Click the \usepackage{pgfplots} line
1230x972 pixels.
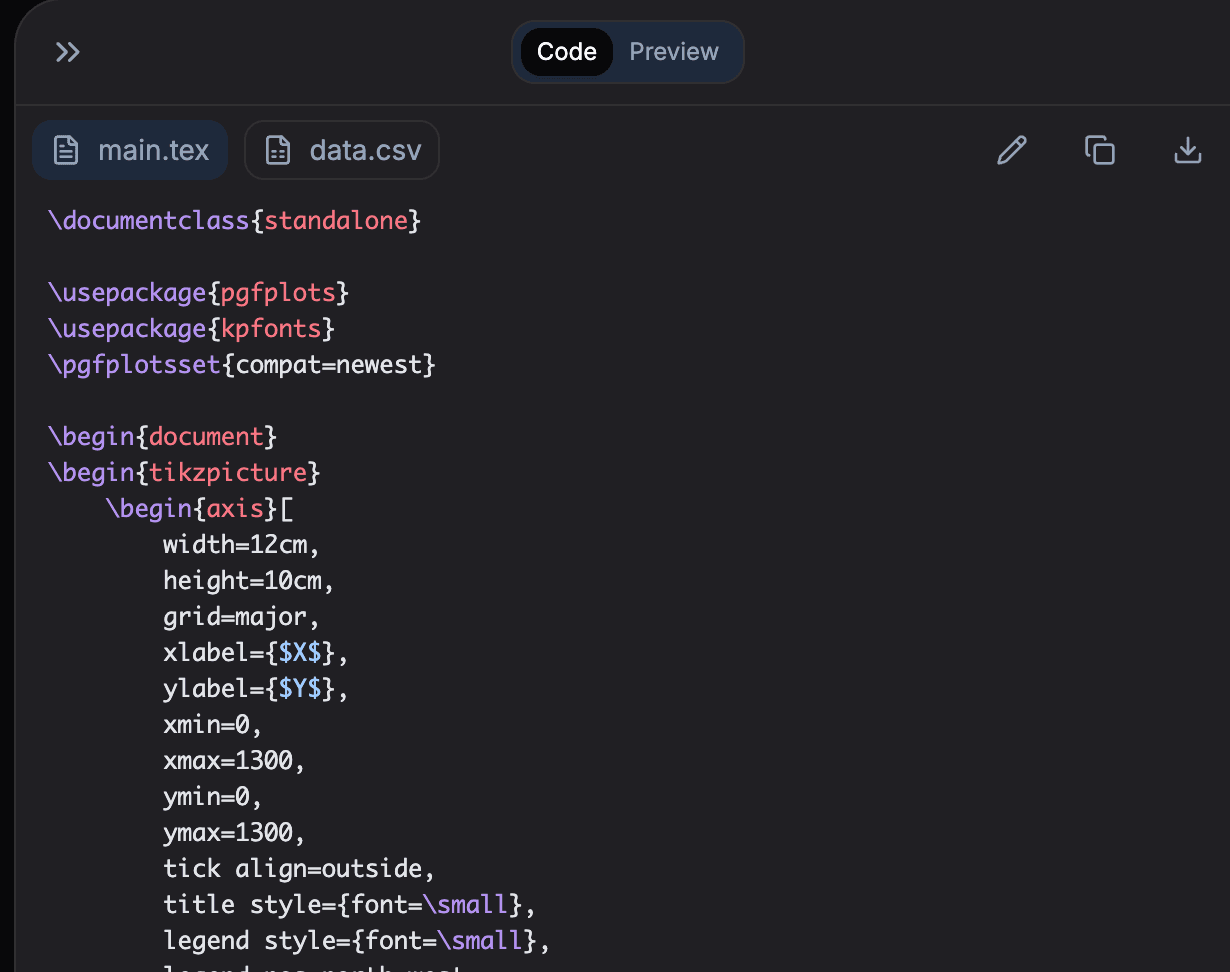click(198, 293)
